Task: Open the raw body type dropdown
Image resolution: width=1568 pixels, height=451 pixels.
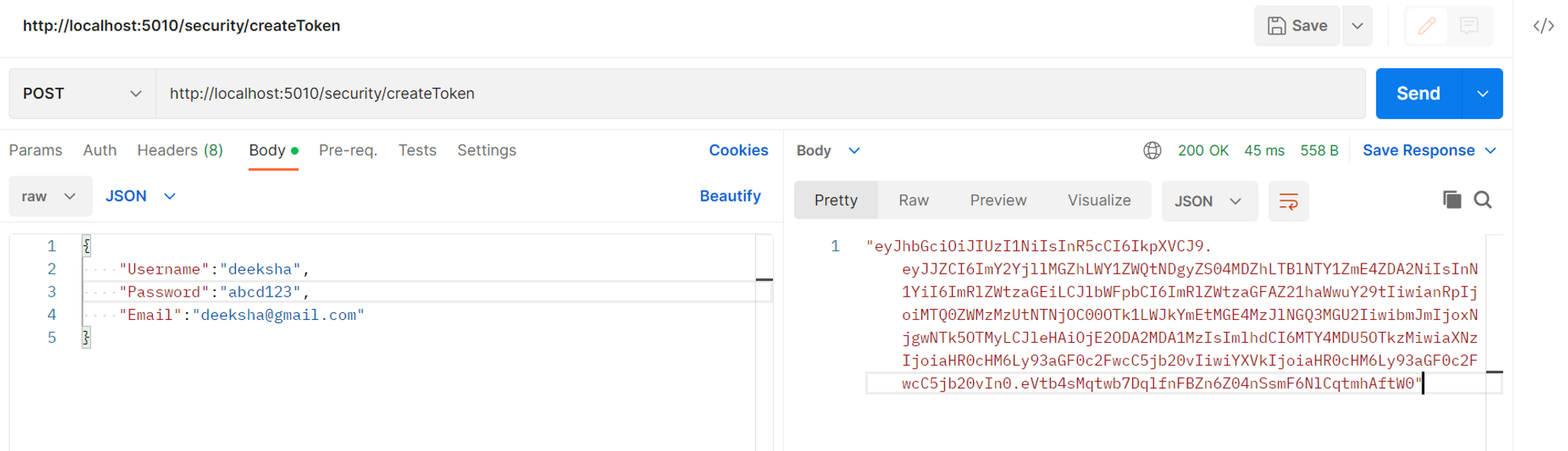Action: point(49,196)
